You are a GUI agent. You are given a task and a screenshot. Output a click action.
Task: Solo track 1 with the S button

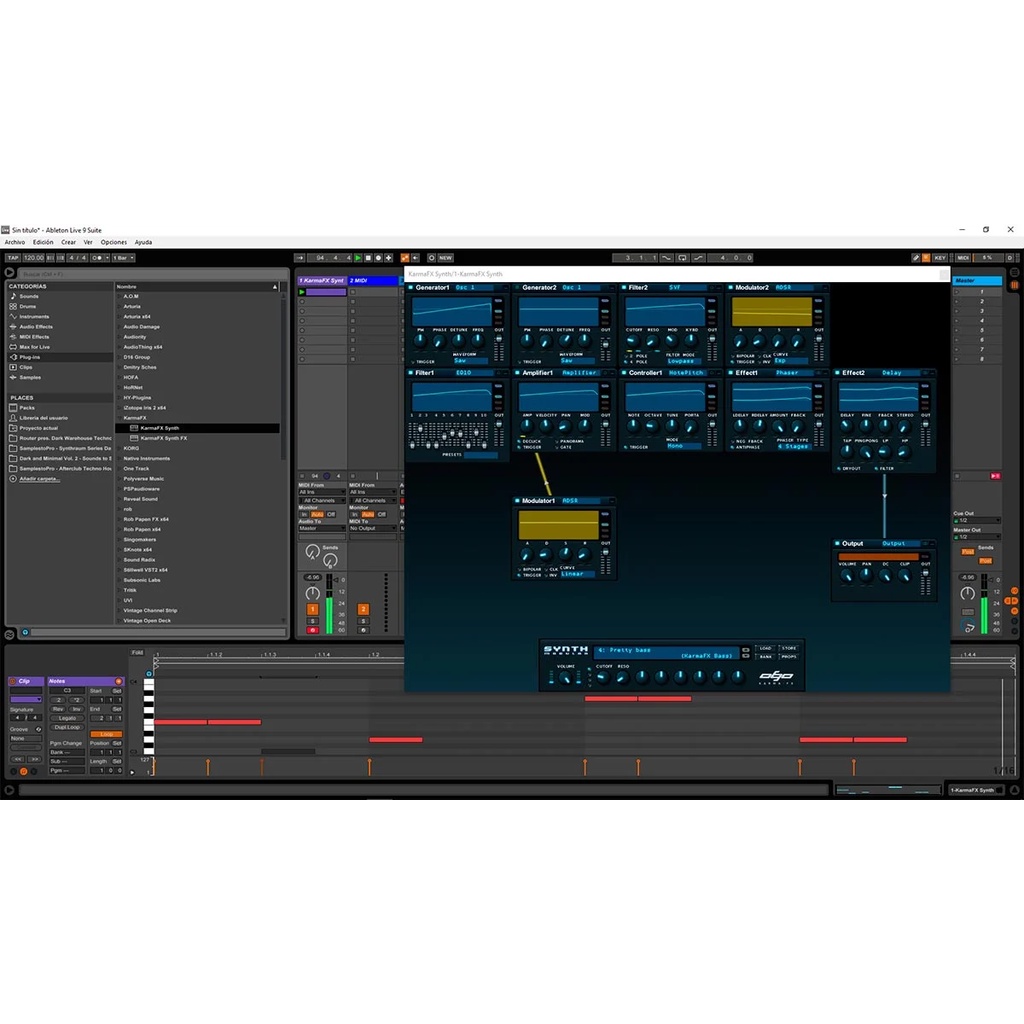pos(312,621)
